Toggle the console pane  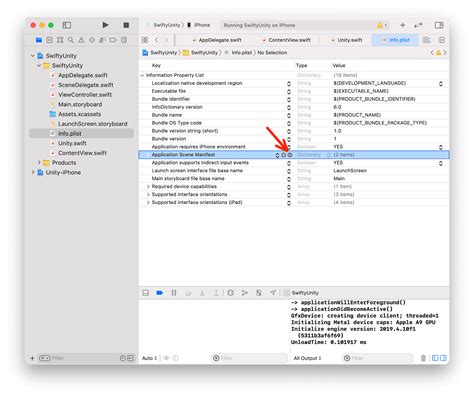[x=443, y=358]
